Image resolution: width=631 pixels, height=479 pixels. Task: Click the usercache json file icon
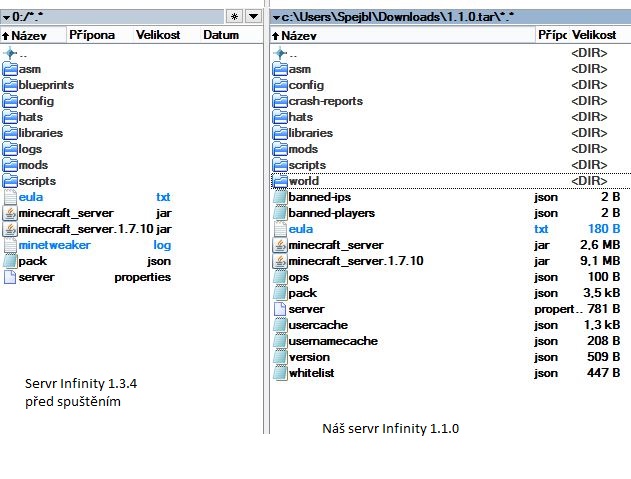tap(280, 325)
